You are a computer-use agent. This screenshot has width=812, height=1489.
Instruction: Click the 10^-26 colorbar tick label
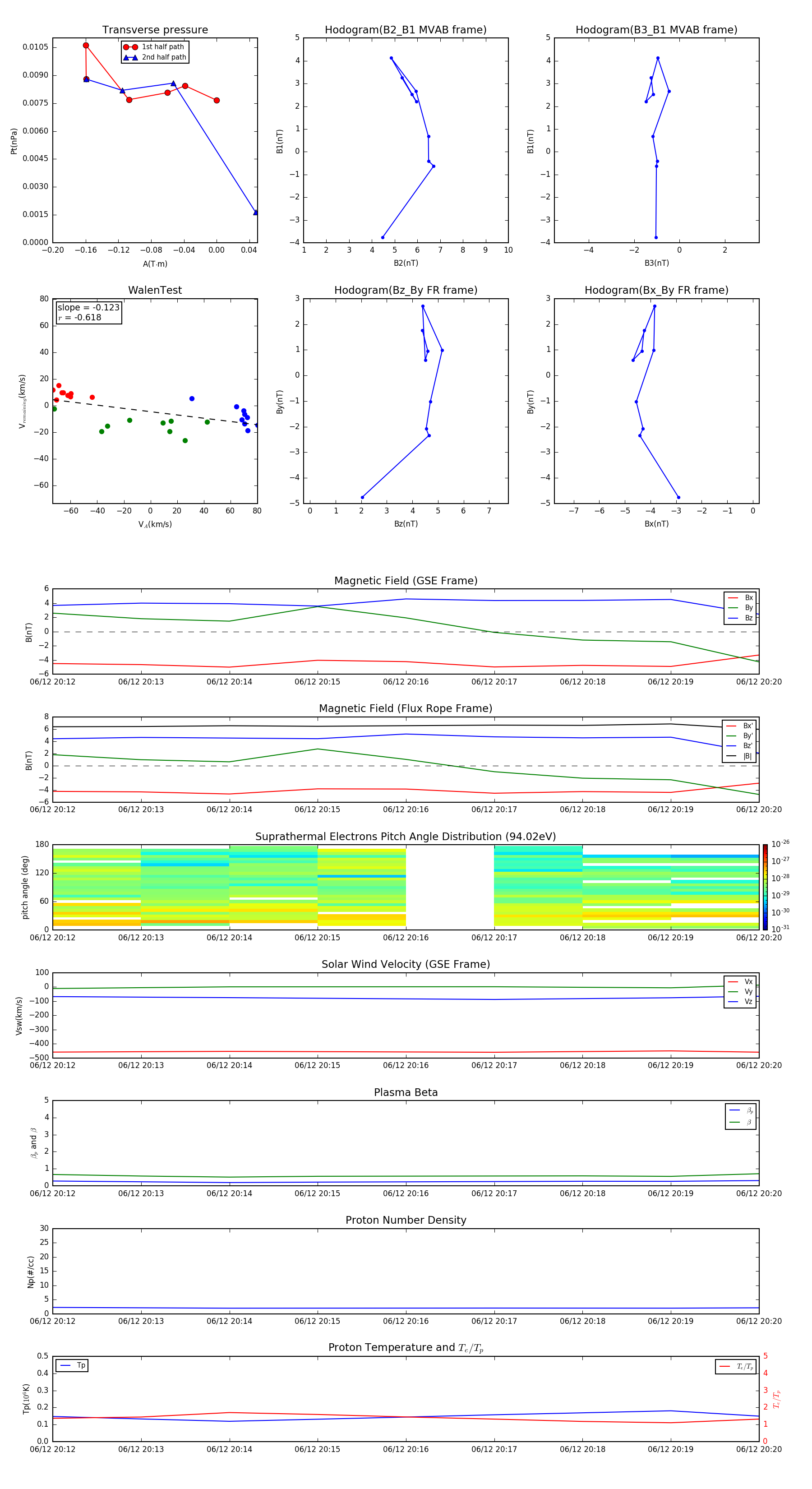click(780, 844)
